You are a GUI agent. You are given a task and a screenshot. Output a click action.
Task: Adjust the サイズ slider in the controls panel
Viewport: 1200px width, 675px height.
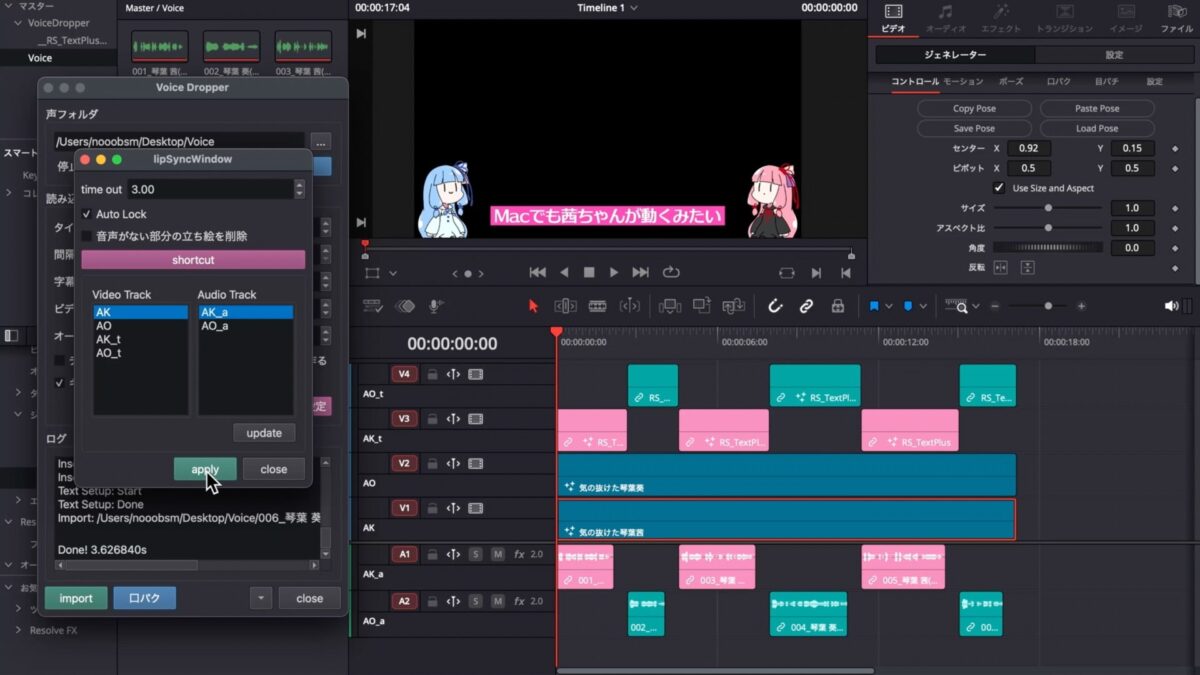1049,208
